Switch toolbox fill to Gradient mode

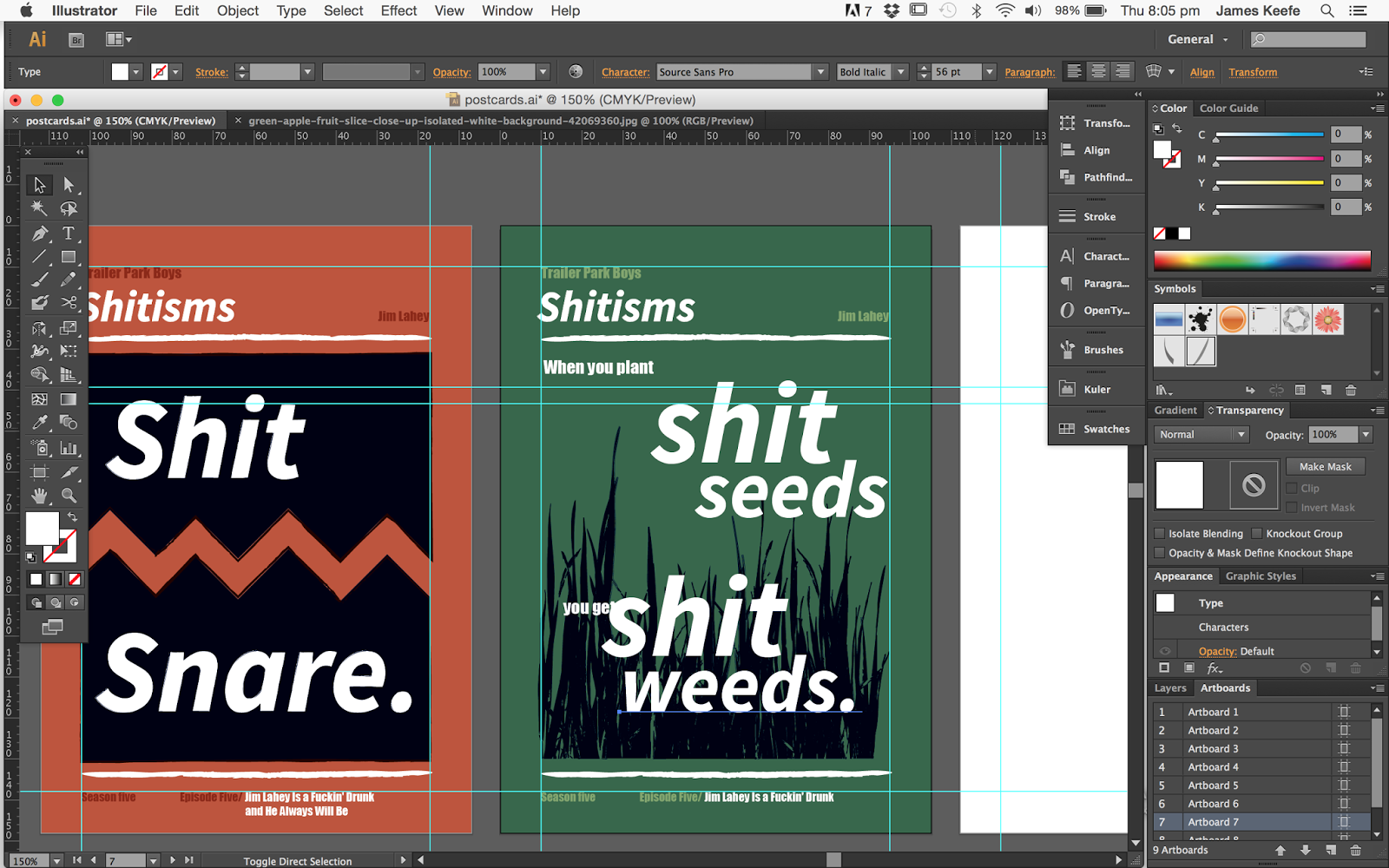click(55, 579)
